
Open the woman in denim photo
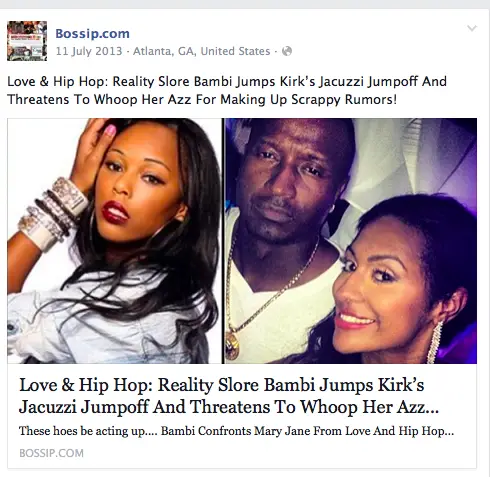point(115,241)
